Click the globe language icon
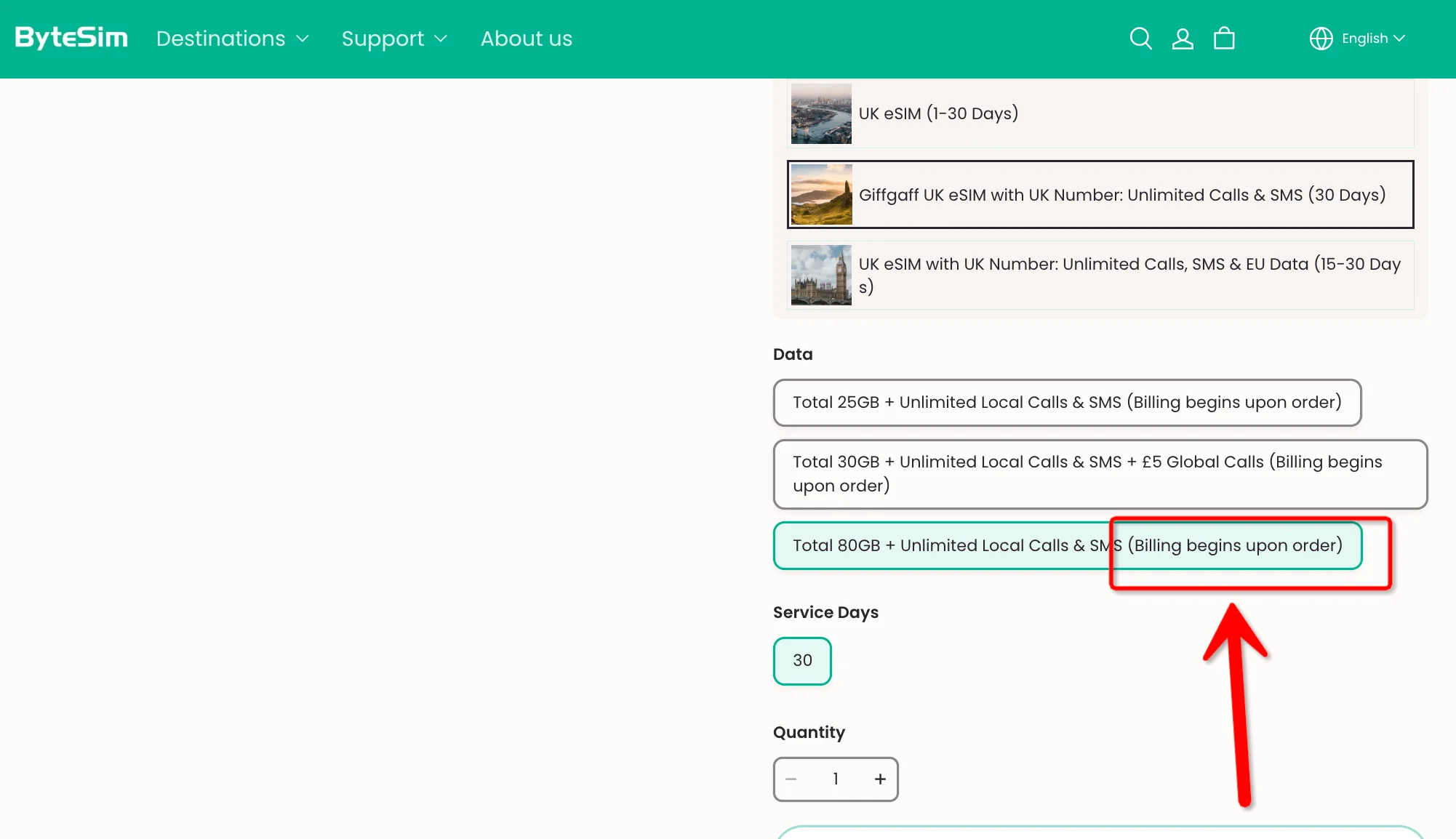This screenshot has height=839, width=1456. point(1321,39)
